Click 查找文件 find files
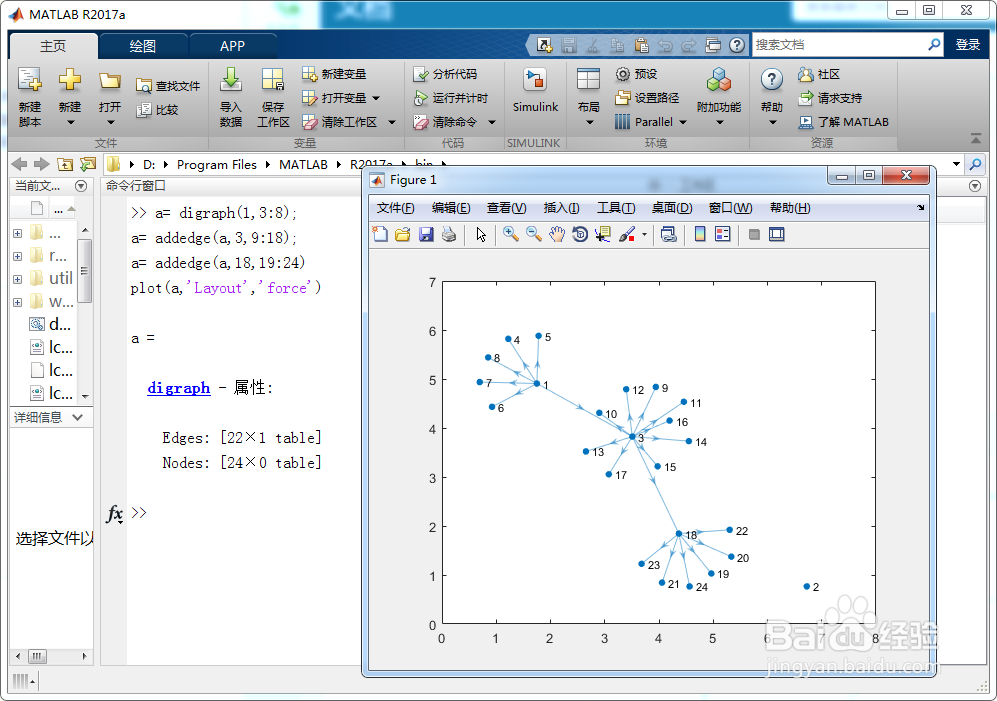This screenshot has height=701, width=997. [168, 86]
